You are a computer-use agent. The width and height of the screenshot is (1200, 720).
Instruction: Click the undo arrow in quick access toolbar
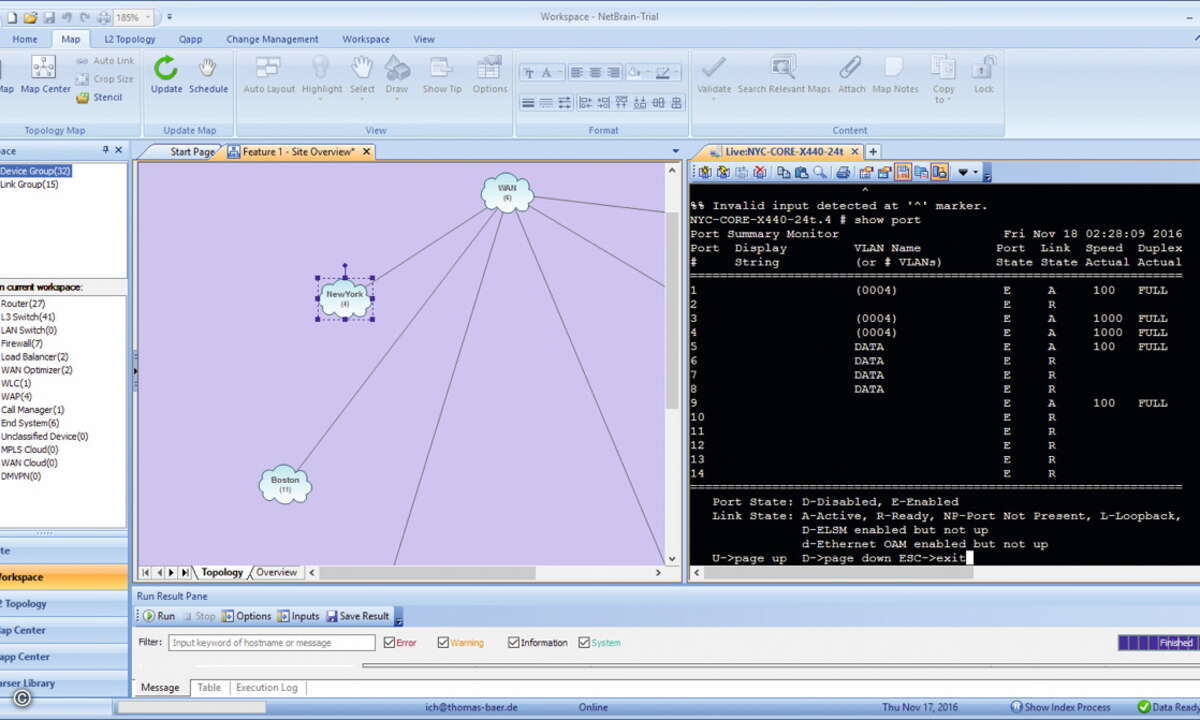pyautogui.click(x=69, y=17)
